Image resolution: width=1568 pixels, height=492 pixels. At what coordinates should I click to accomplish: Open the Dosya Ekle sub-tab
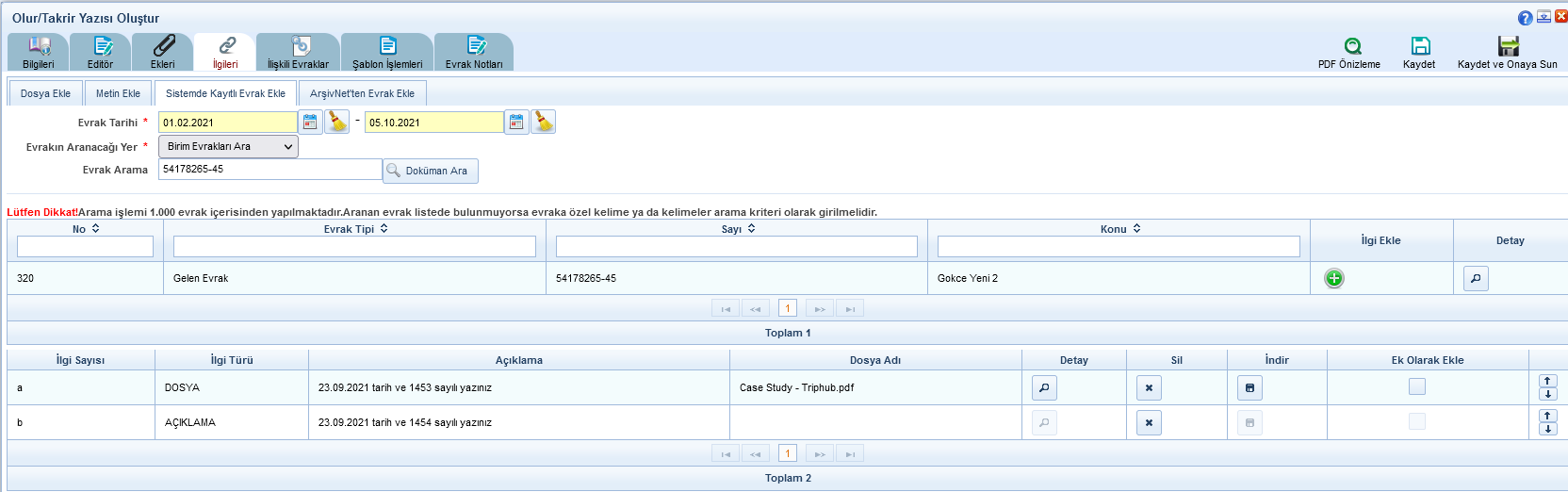45,93
